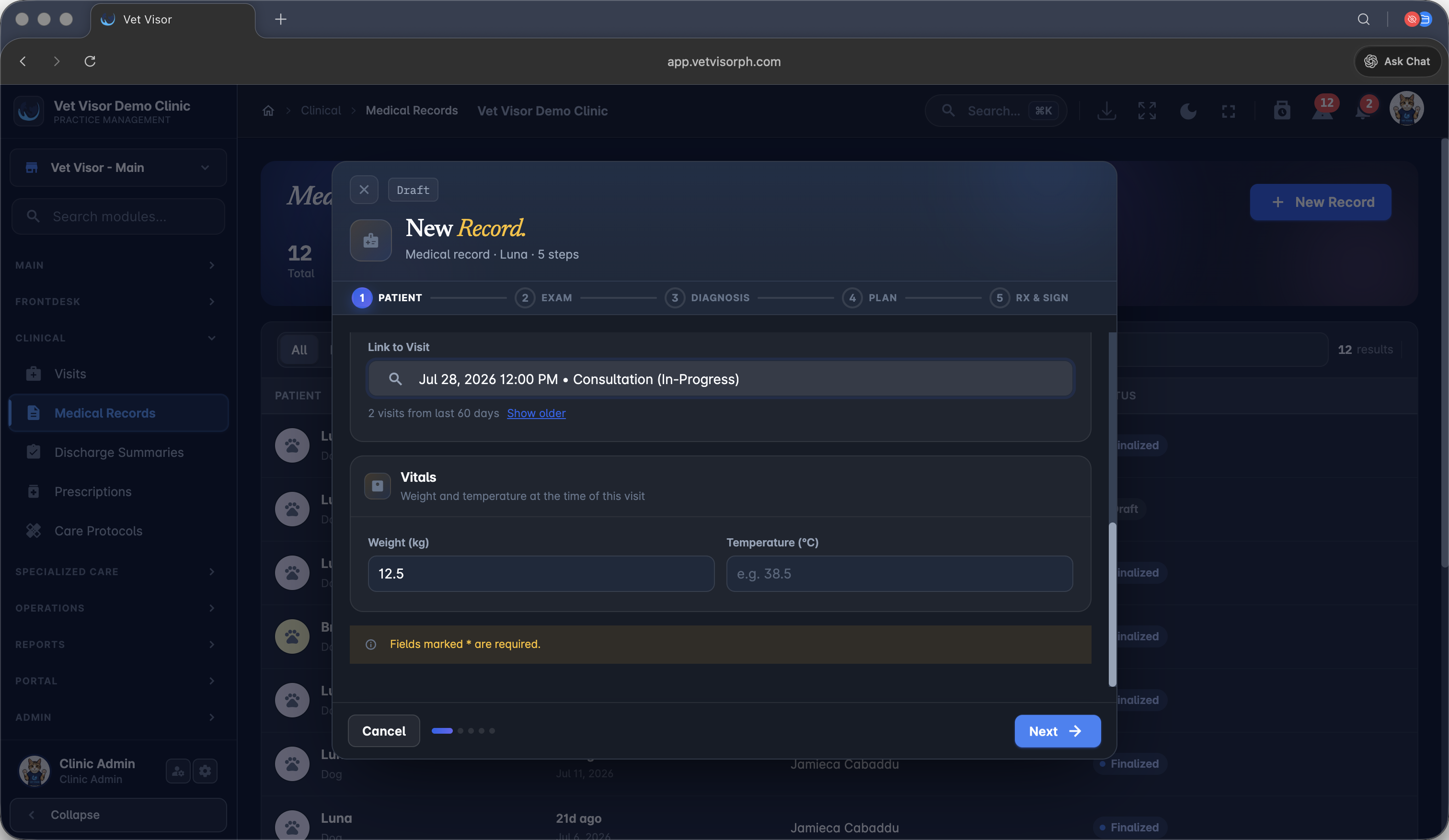Viewport: 1449px width, 840px height.
Task: Go to step 3 DIAGNOSIS
Action: (707, 297)
